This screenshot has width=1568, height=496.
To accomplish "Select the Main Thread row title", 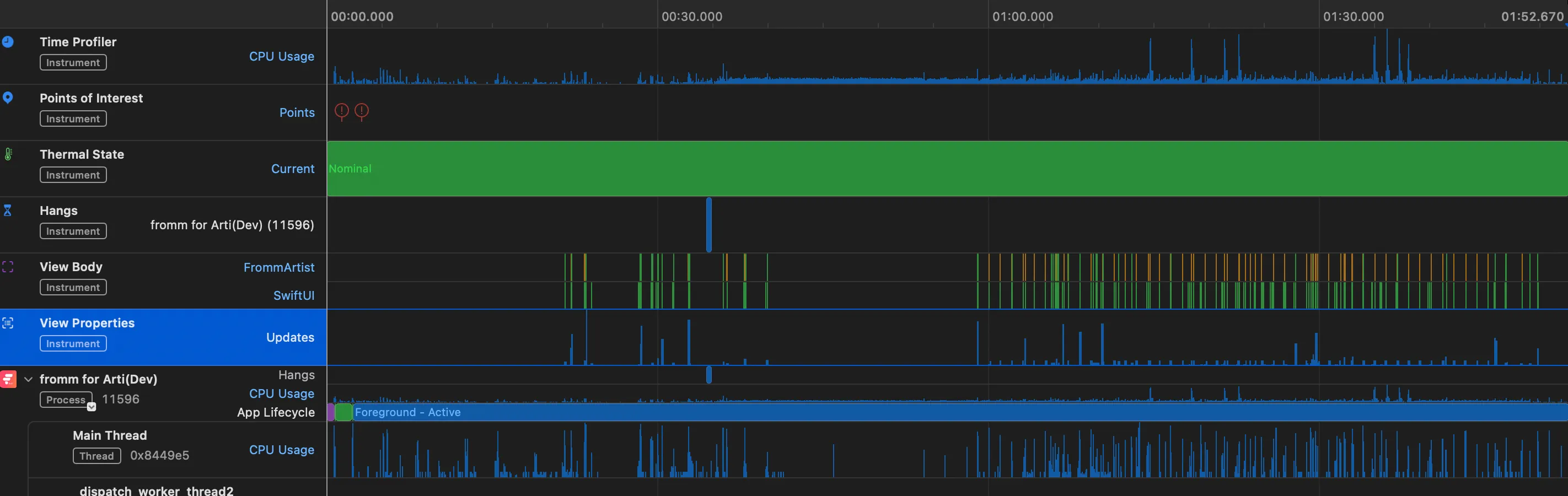I will click(x=110, y=436).
